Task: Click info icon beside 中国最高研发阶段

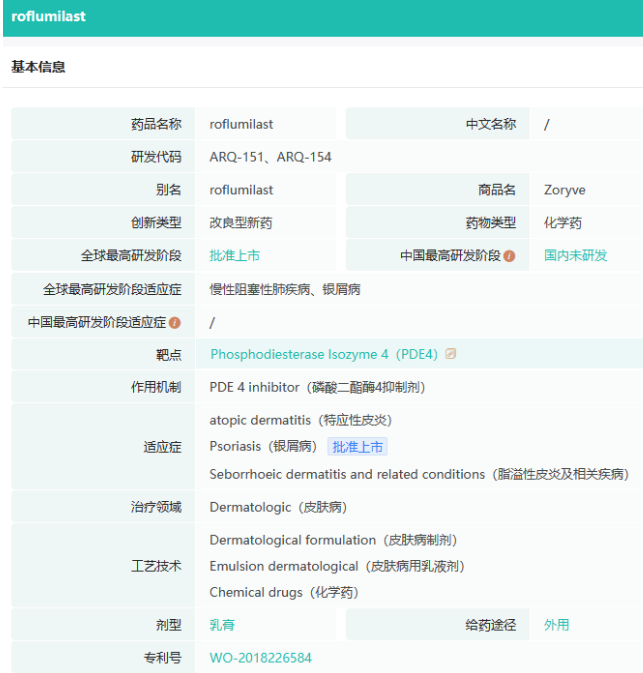Action: tap(509, 256)
